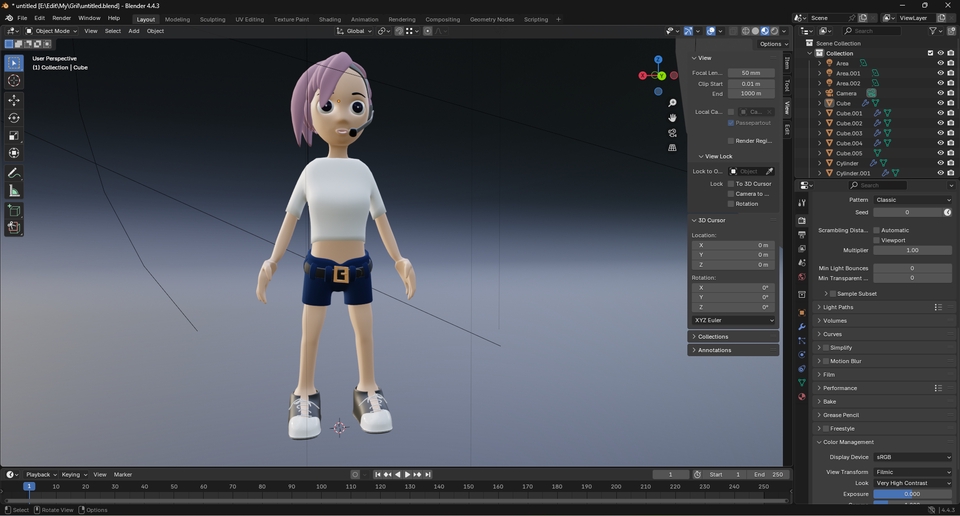Click the outliner search field

pos(872,31)
